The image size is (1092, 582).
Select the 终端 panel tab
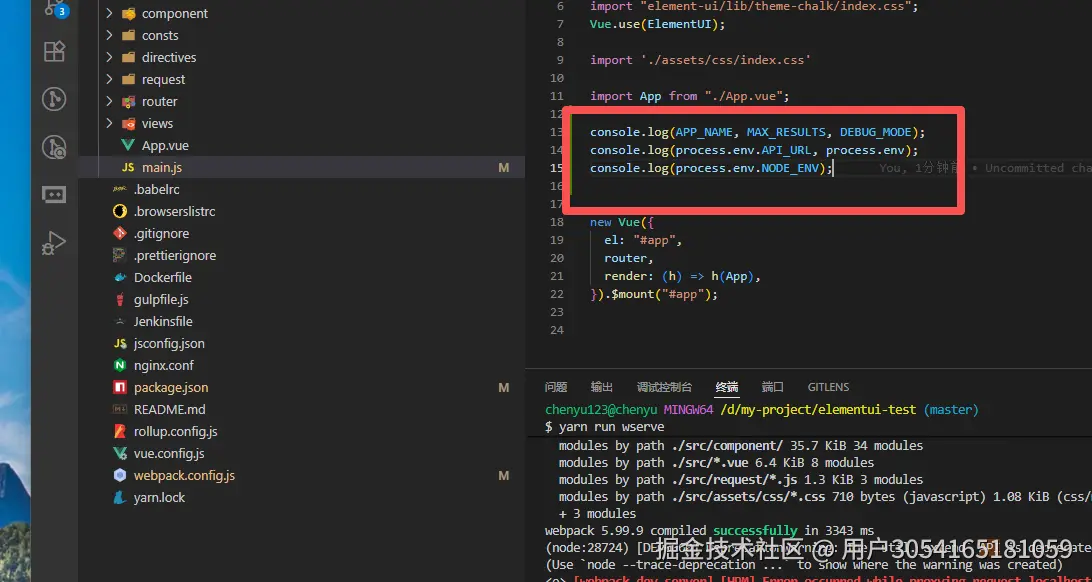point(727,387)
